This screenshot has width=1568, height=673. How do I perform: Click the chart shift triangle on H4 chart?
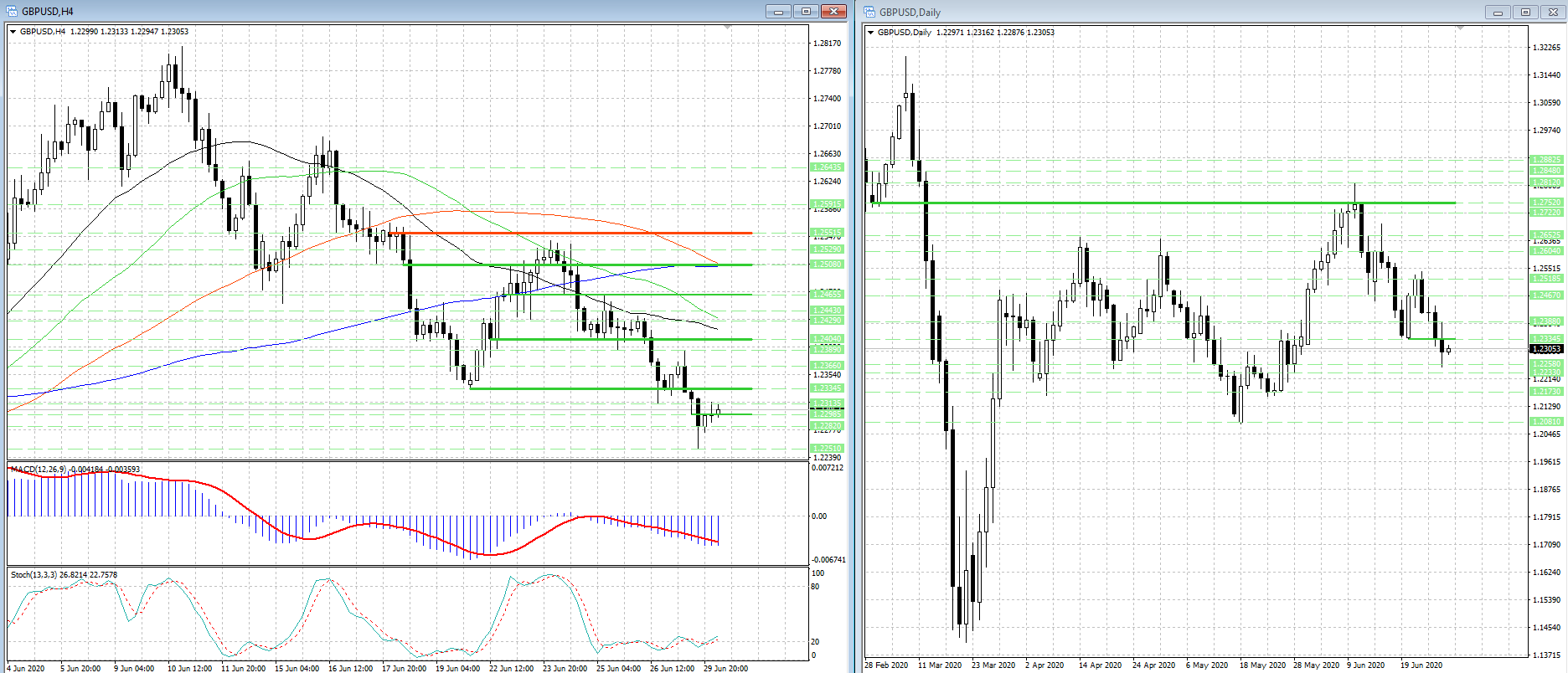point(727,28)
